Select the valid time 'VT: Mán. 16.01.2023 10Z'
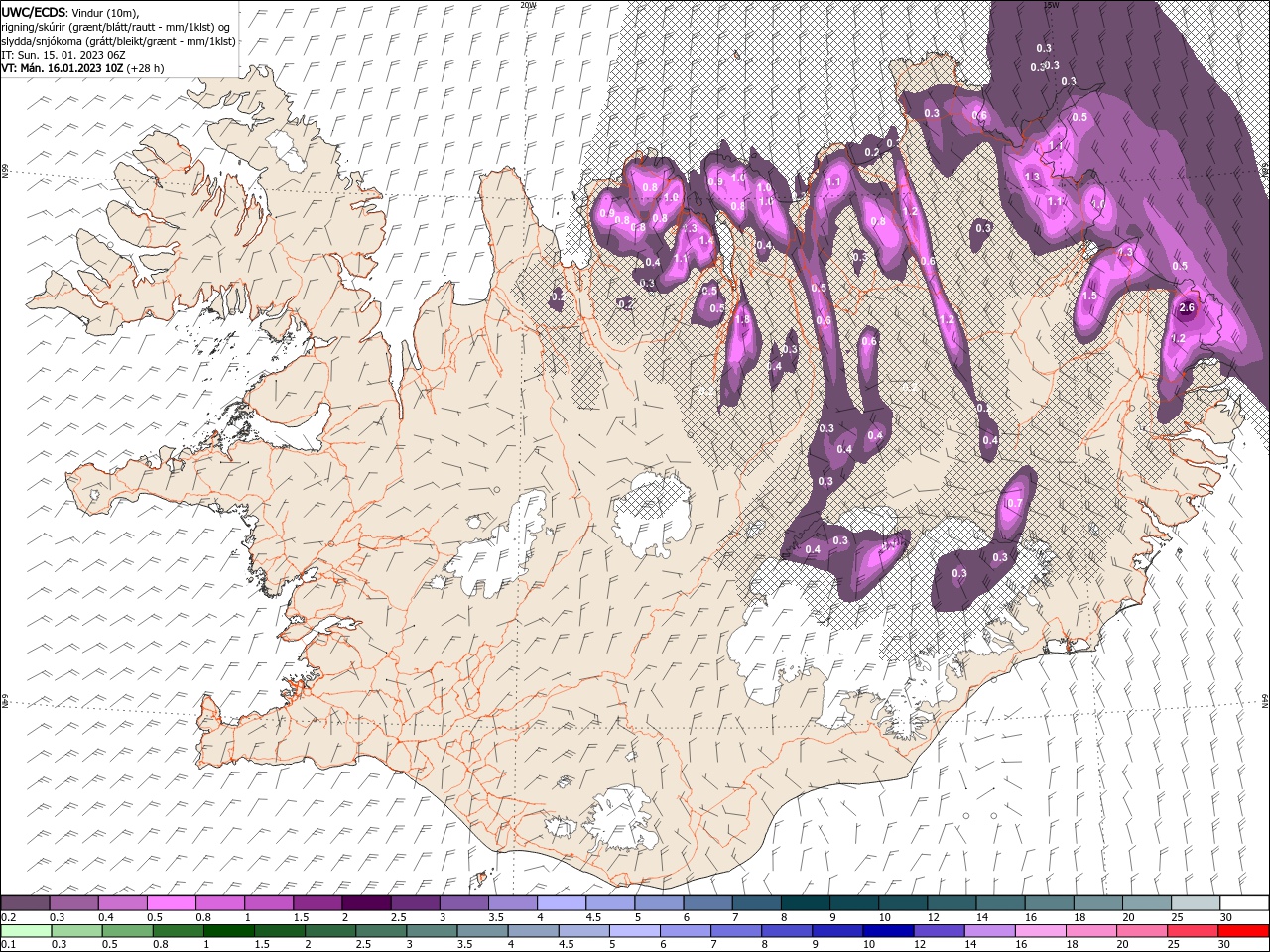 tap(62, 68)
